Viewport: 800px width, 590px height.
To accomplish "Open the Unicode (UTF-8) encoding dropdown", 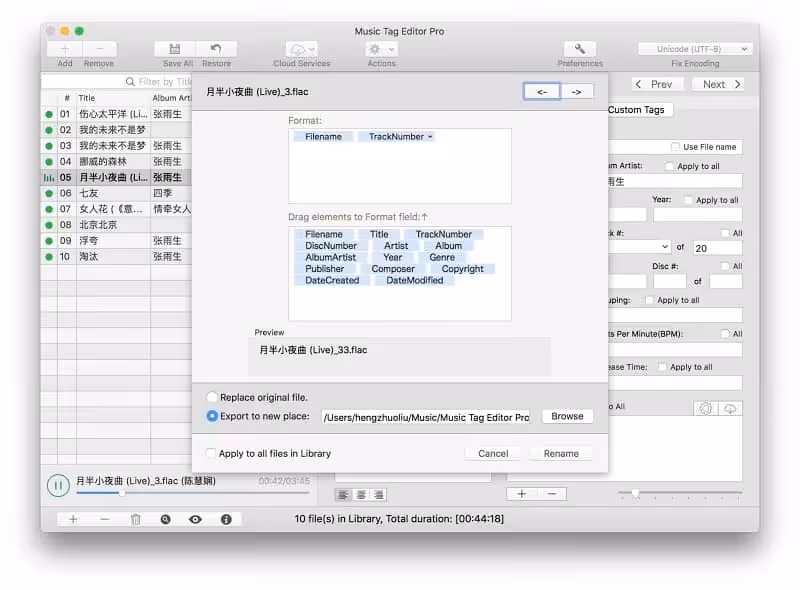I will point(695,49).
